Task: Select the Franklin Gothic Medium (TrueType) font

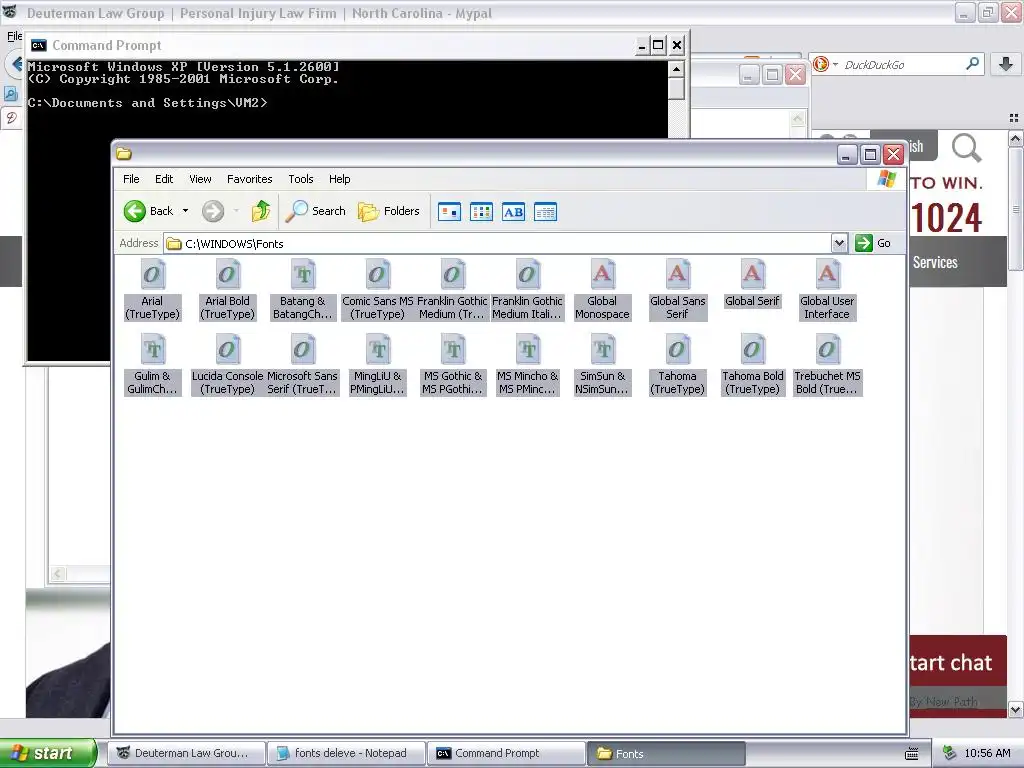Action: [453, 290]
